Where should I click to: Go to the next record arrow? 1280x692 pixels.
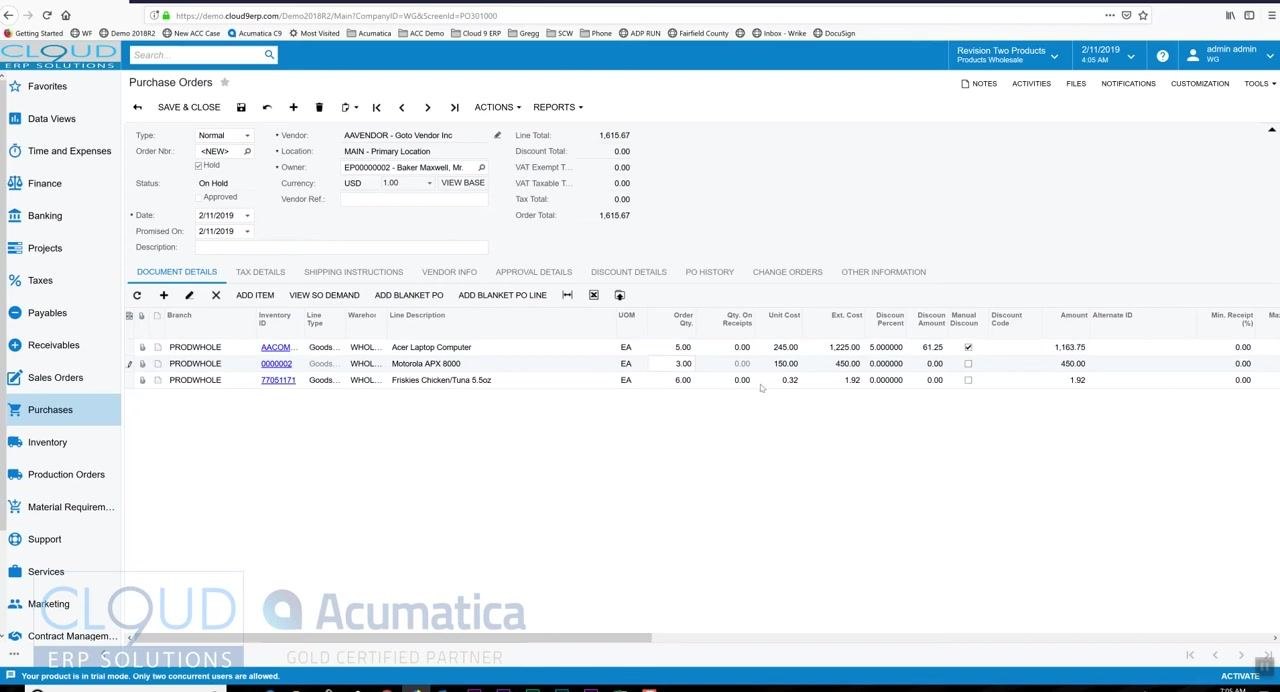point(428,107)
